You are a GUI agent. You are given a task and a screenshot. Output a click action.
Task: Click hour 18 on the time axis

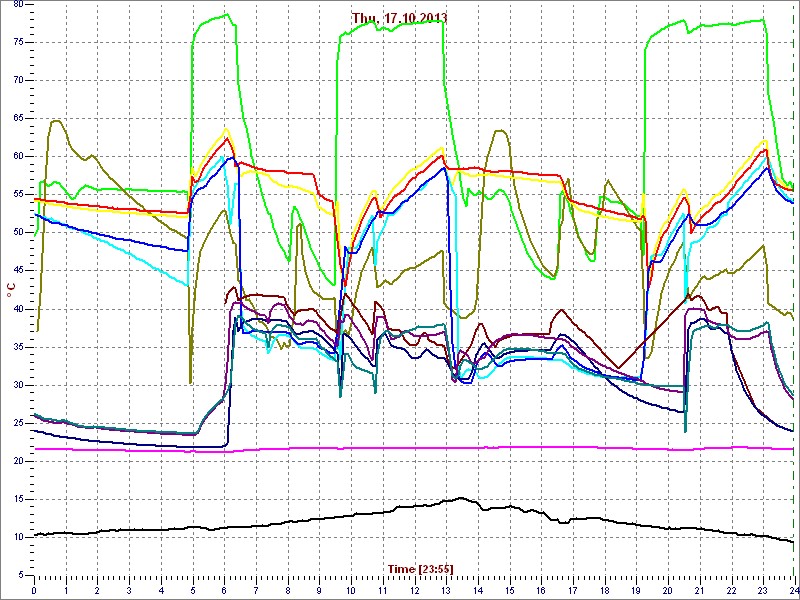[x=604, y=591]
